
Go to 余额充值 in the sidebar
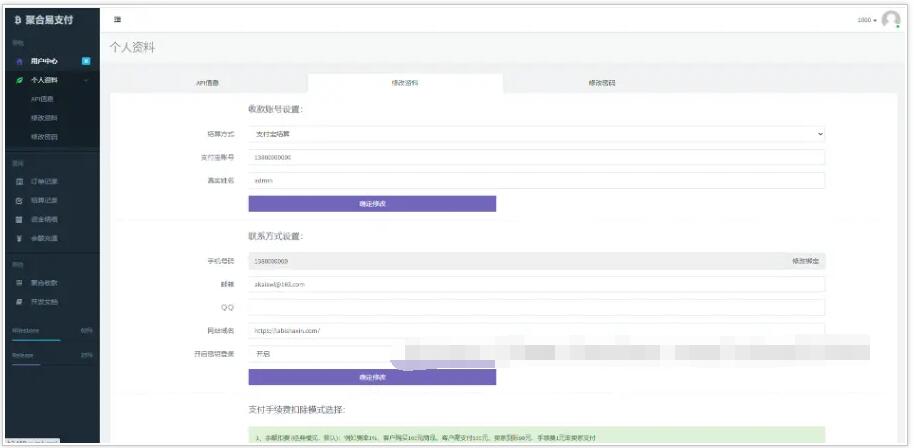[44, 238]
